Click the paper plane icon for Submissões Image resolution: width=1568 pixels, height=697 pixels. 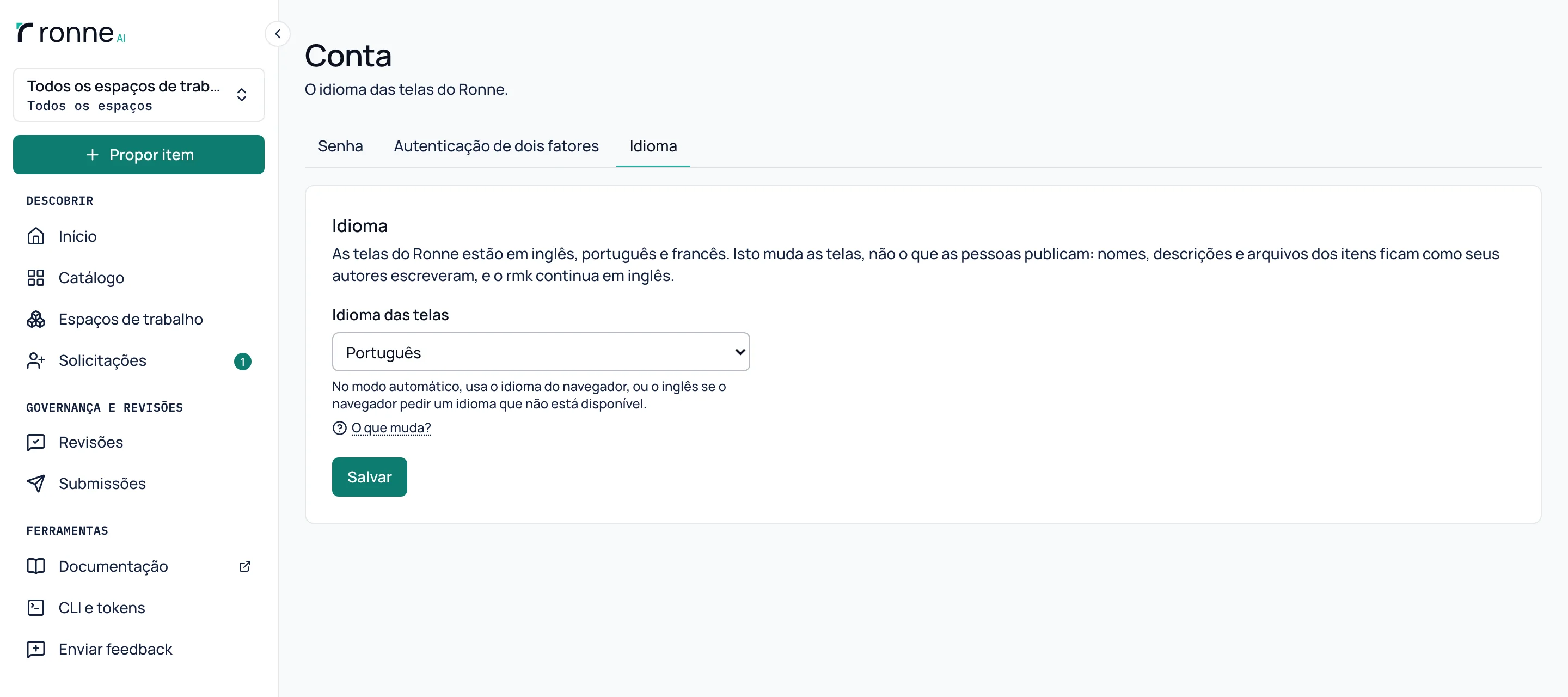point(36,484)
